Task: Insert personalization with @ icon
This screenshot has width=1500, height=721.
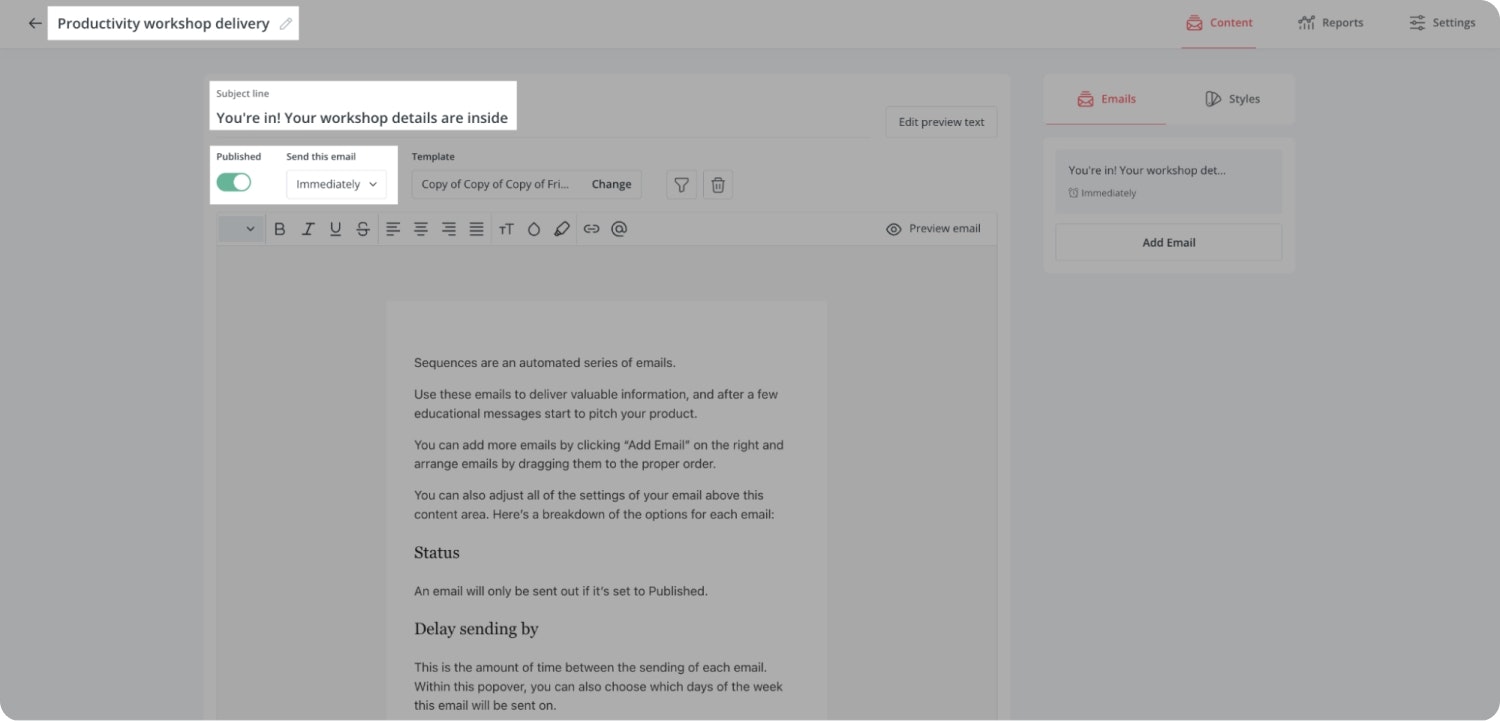Action: [619, 229]
